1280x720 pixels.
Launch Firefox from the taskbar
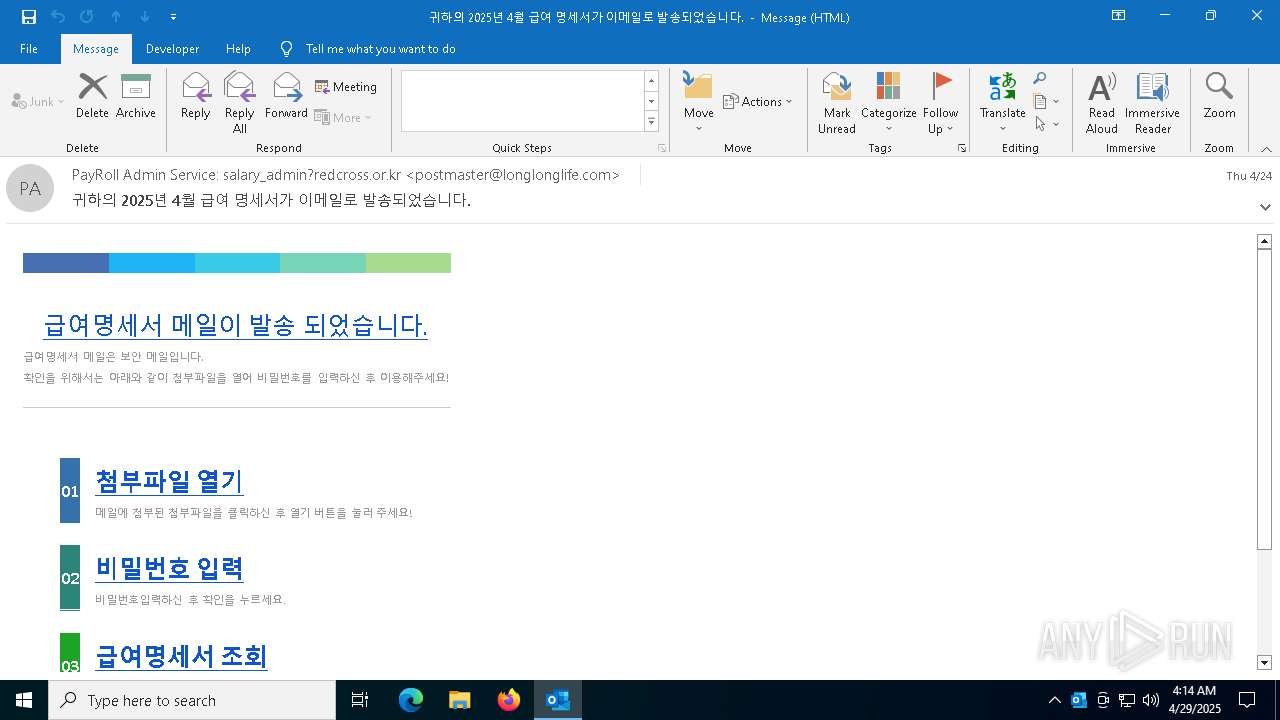[x=509, y=700]
